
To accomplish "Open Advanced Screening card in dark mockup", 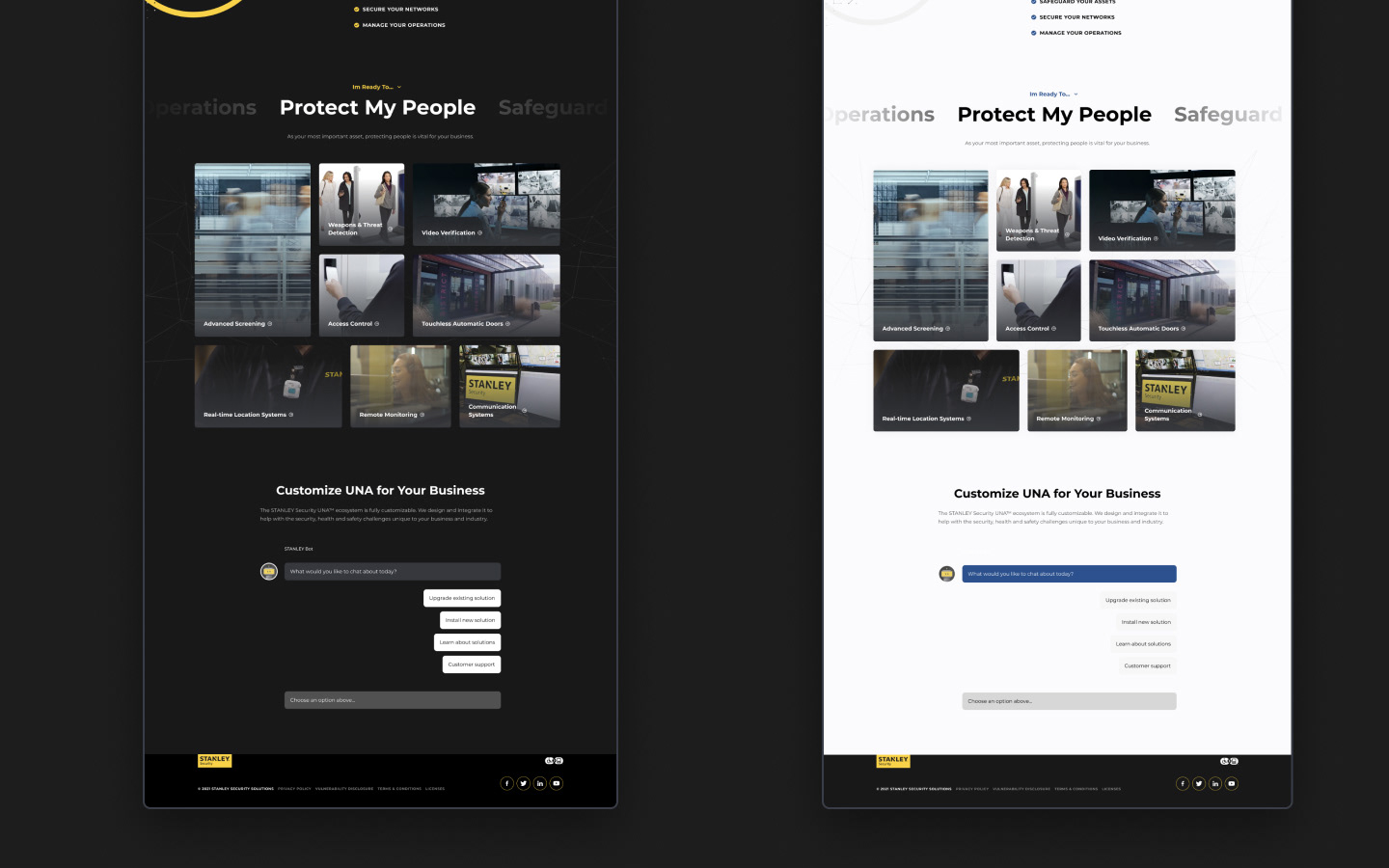I will pyautogui.click(x=253, y=250).
